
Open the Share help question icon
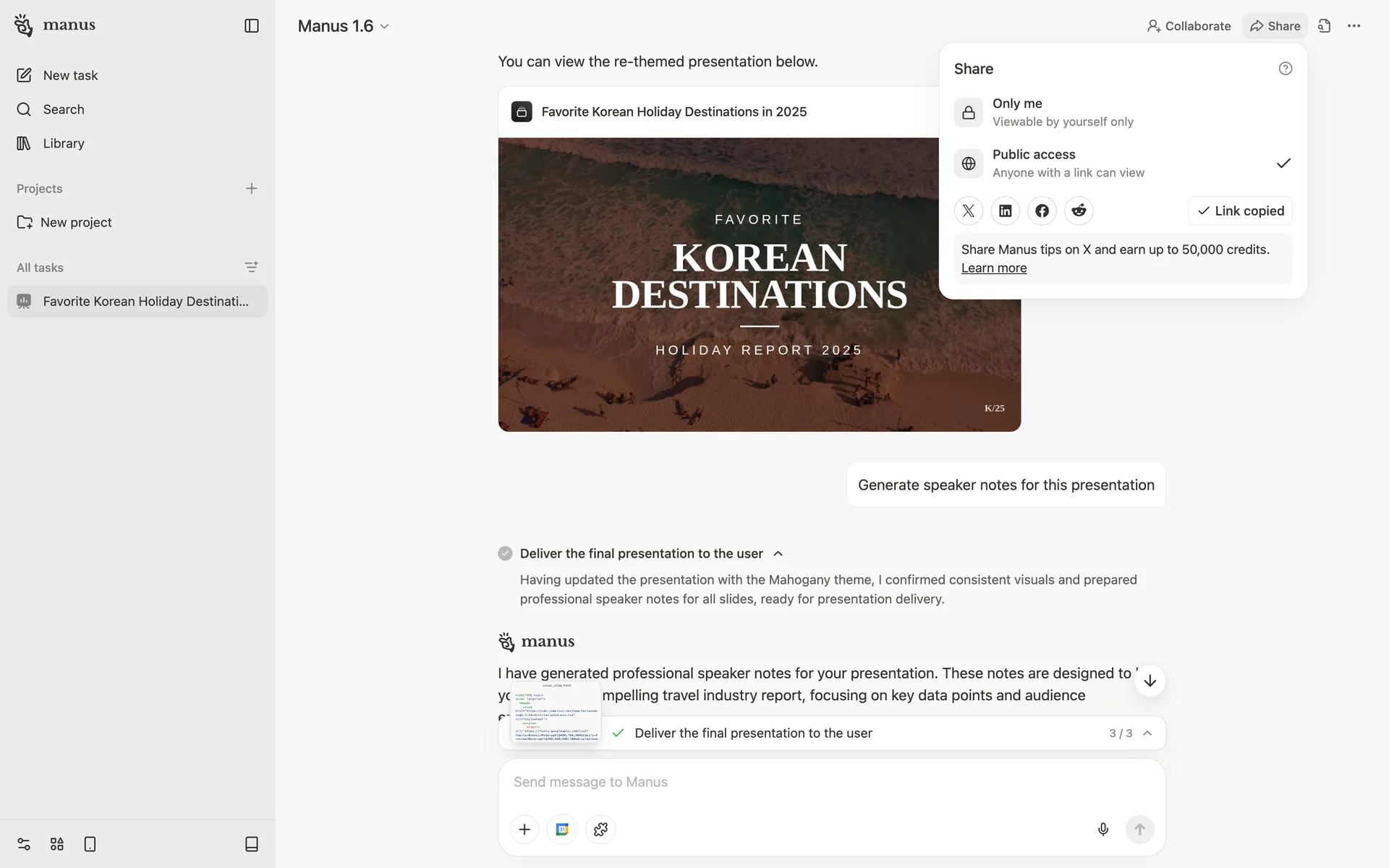point(1285,69)
